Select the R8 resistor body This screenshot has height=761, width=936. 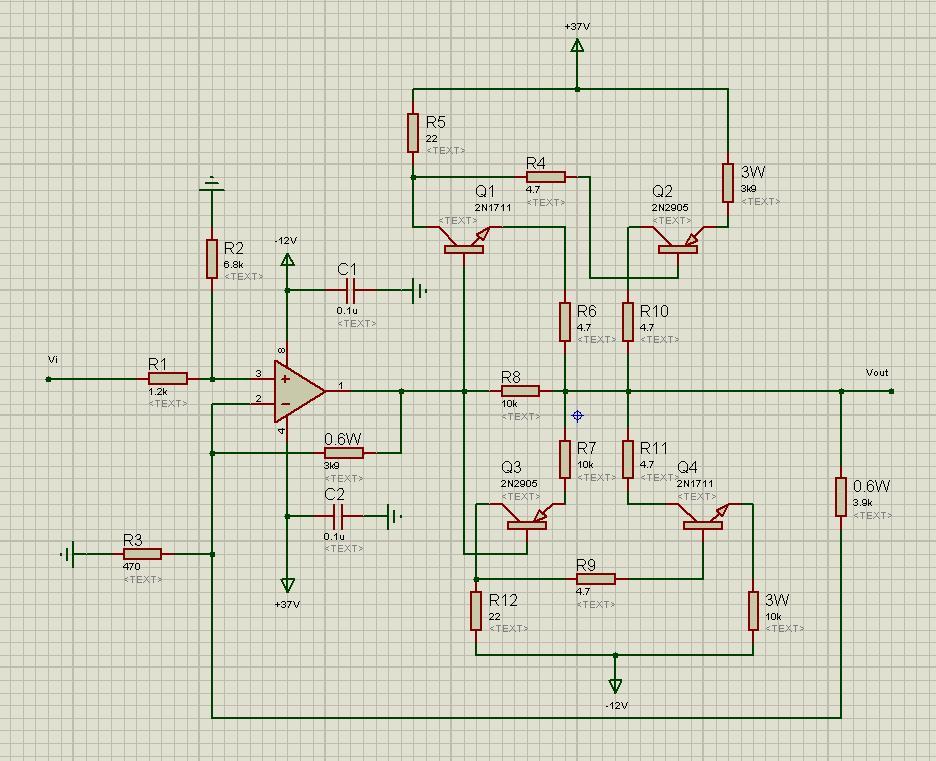tap(521, 391)
